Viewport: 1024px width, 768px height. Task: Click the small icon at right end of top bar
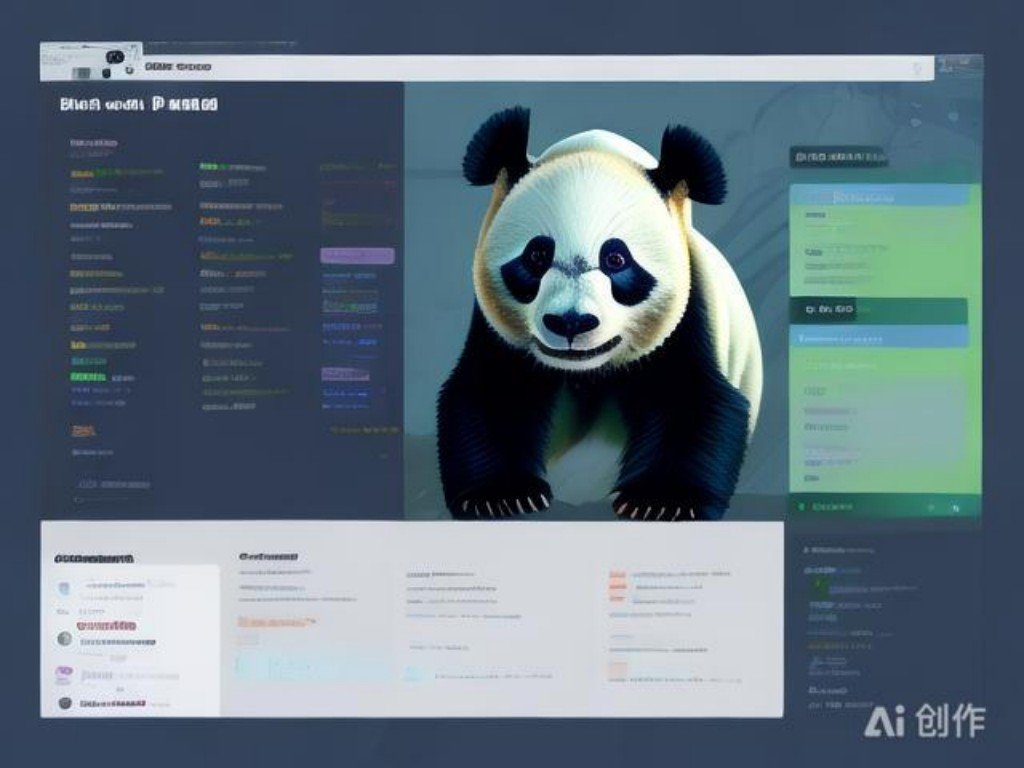coord(917,68)
